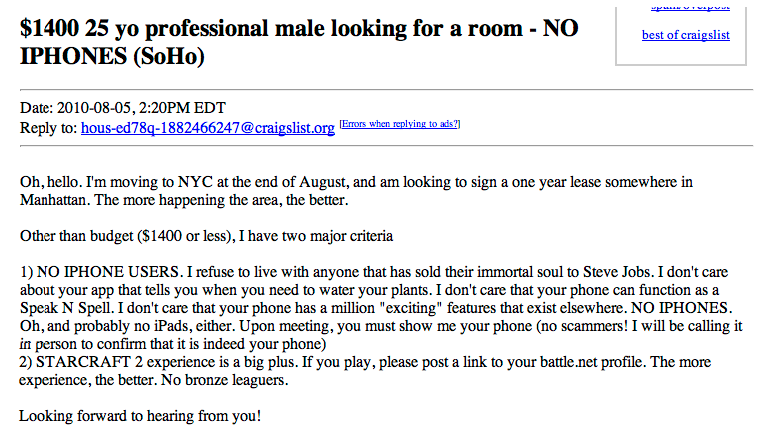Click the Date 2010-08-05 line

[123, 108]
